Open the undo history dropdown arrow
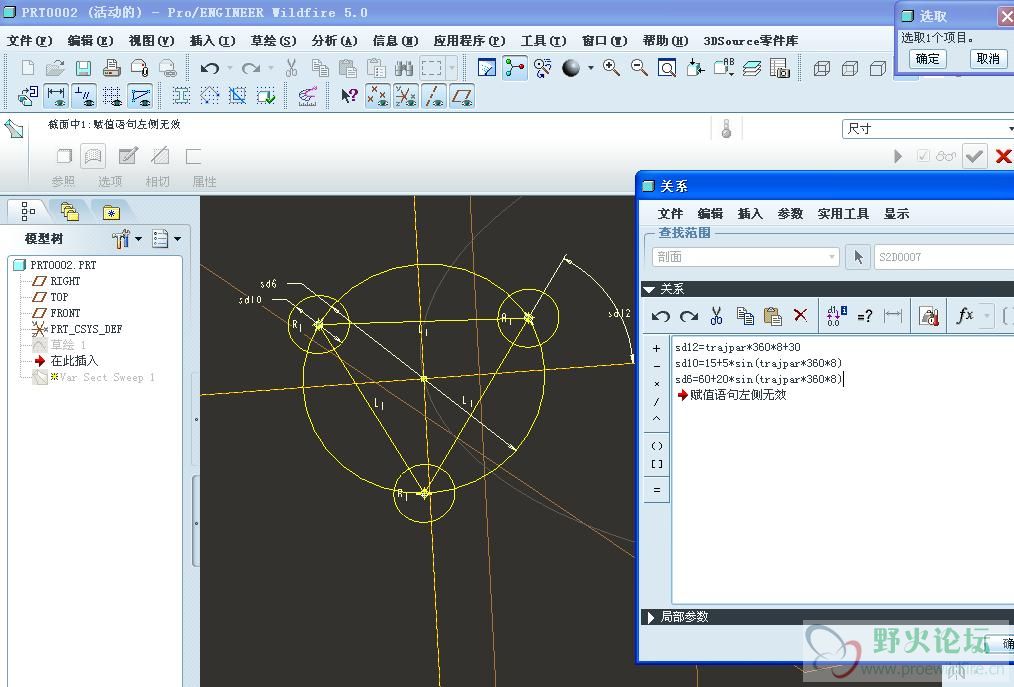The image size is (1014, 687). [x=230, y=68]
